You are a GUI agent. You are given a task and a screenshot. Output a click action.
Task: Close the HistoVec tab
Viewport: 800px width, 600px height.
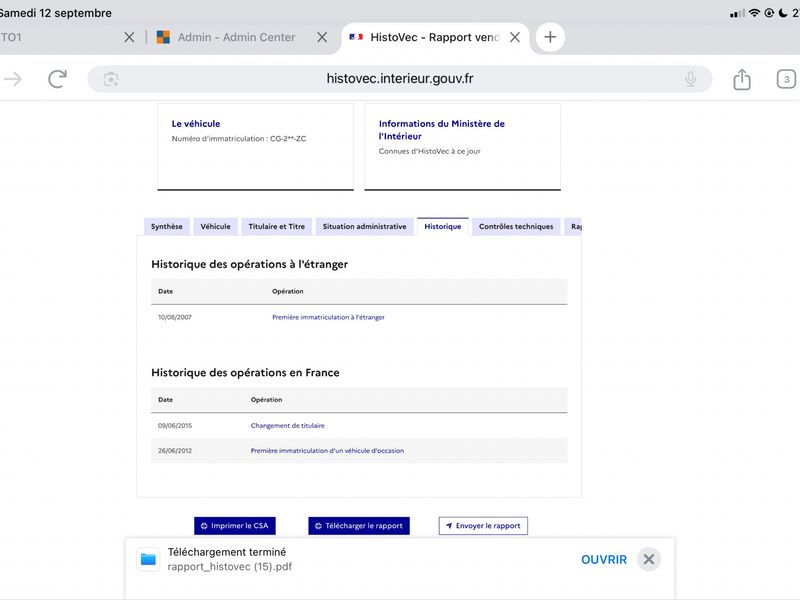tap(515, 37)
